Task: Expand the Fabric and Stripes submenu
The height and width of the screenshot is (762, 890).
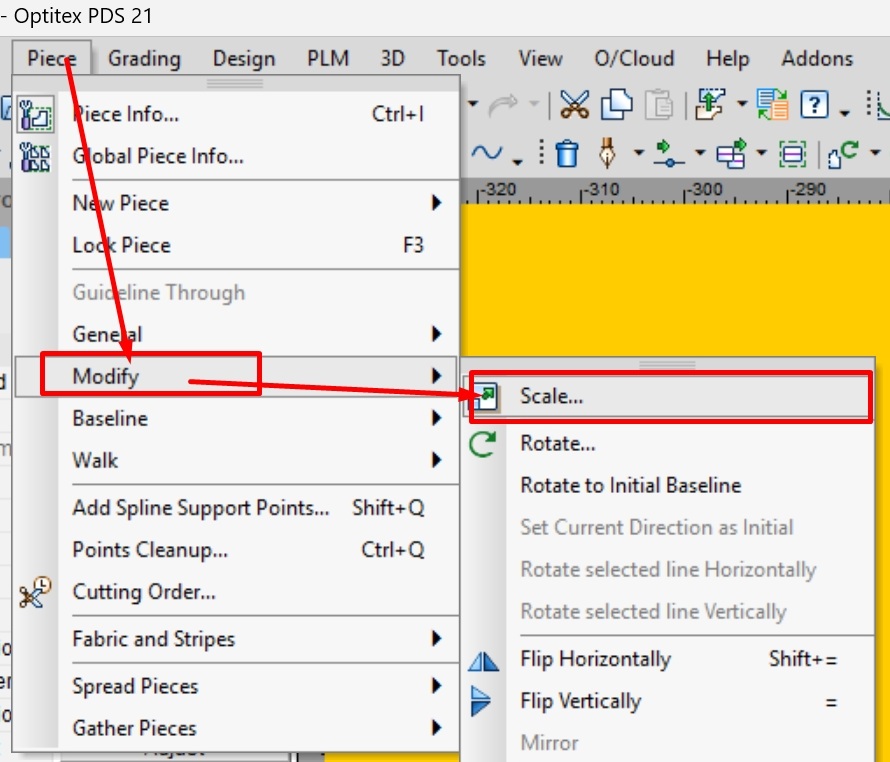Action: click(x=436, y=639)
